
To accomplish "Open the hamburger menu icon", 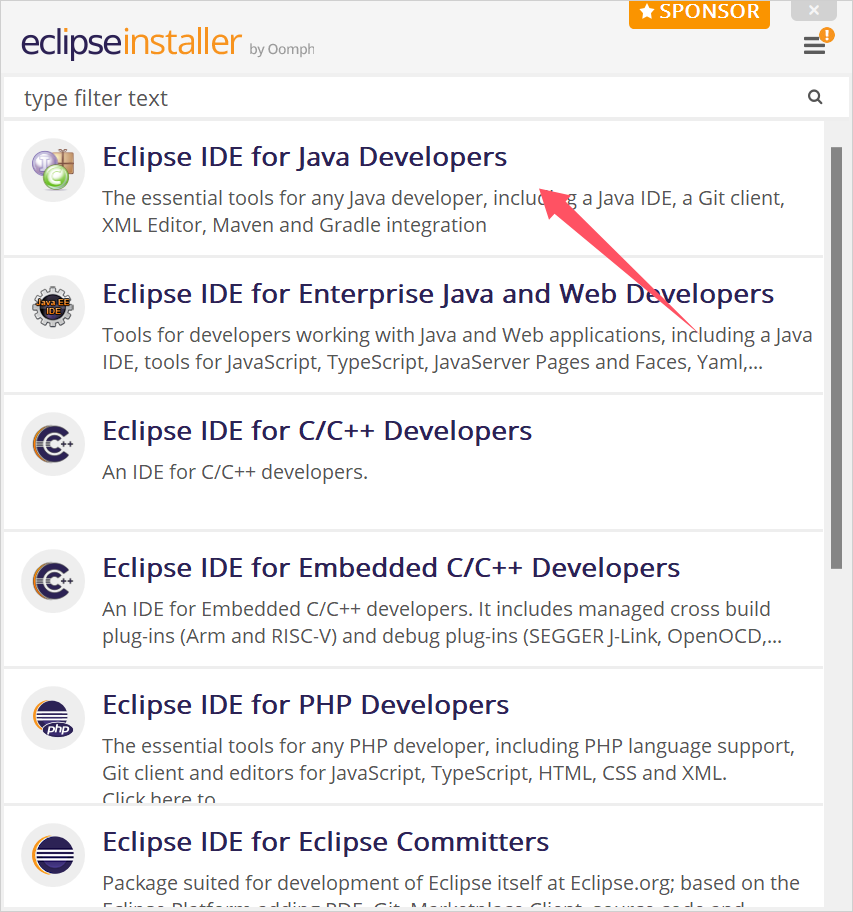I will pyautogui.click(x=814, y=45).
